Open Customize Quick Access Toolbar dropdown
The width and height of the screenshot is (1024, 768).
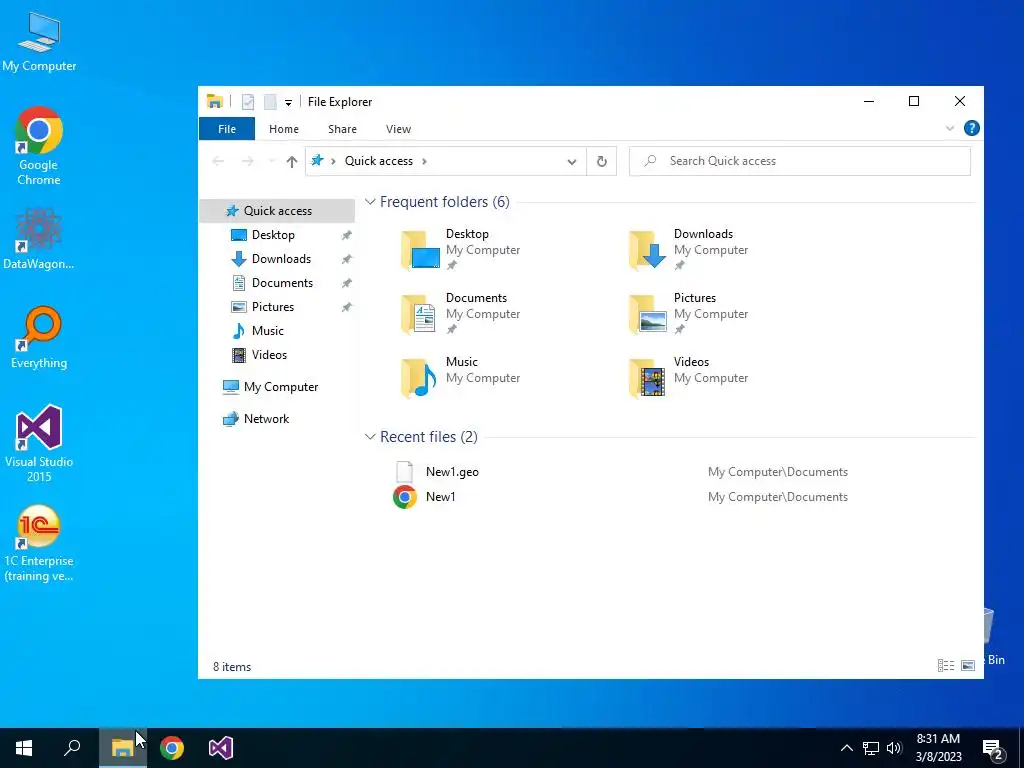(288, 103)
